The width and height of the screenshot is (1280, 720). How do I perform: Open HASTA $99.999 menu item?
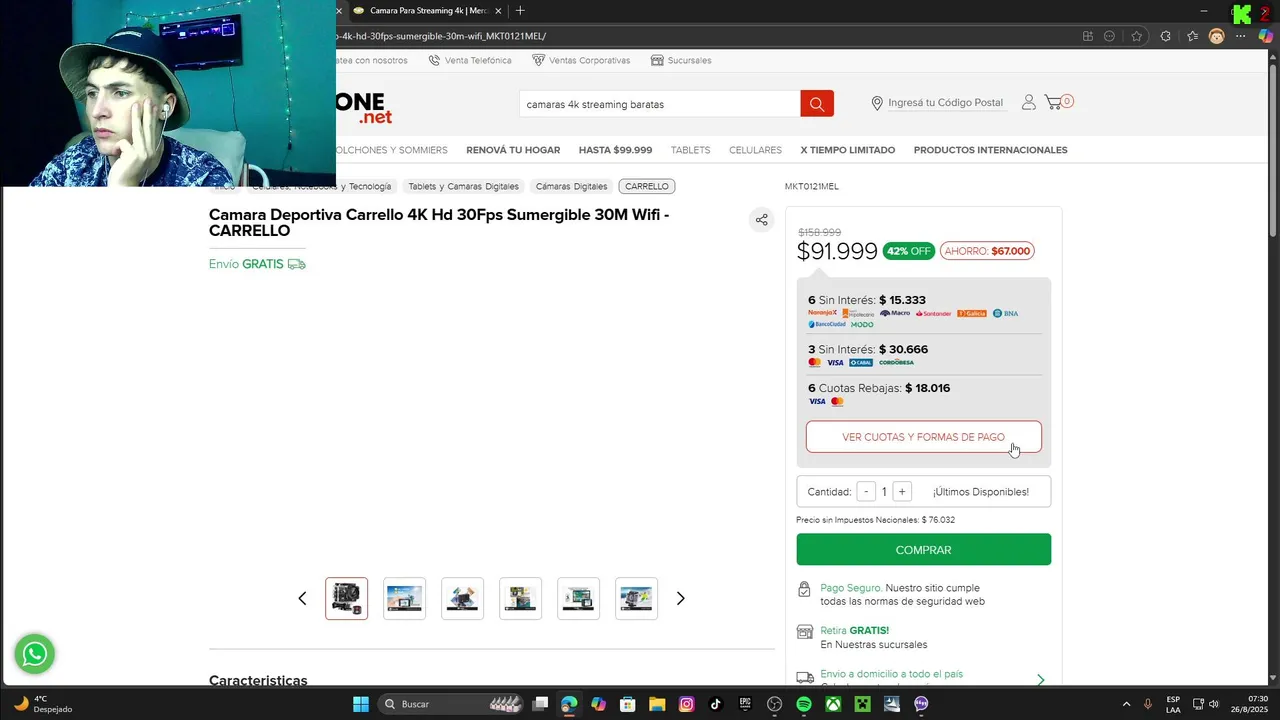[615, 150]
